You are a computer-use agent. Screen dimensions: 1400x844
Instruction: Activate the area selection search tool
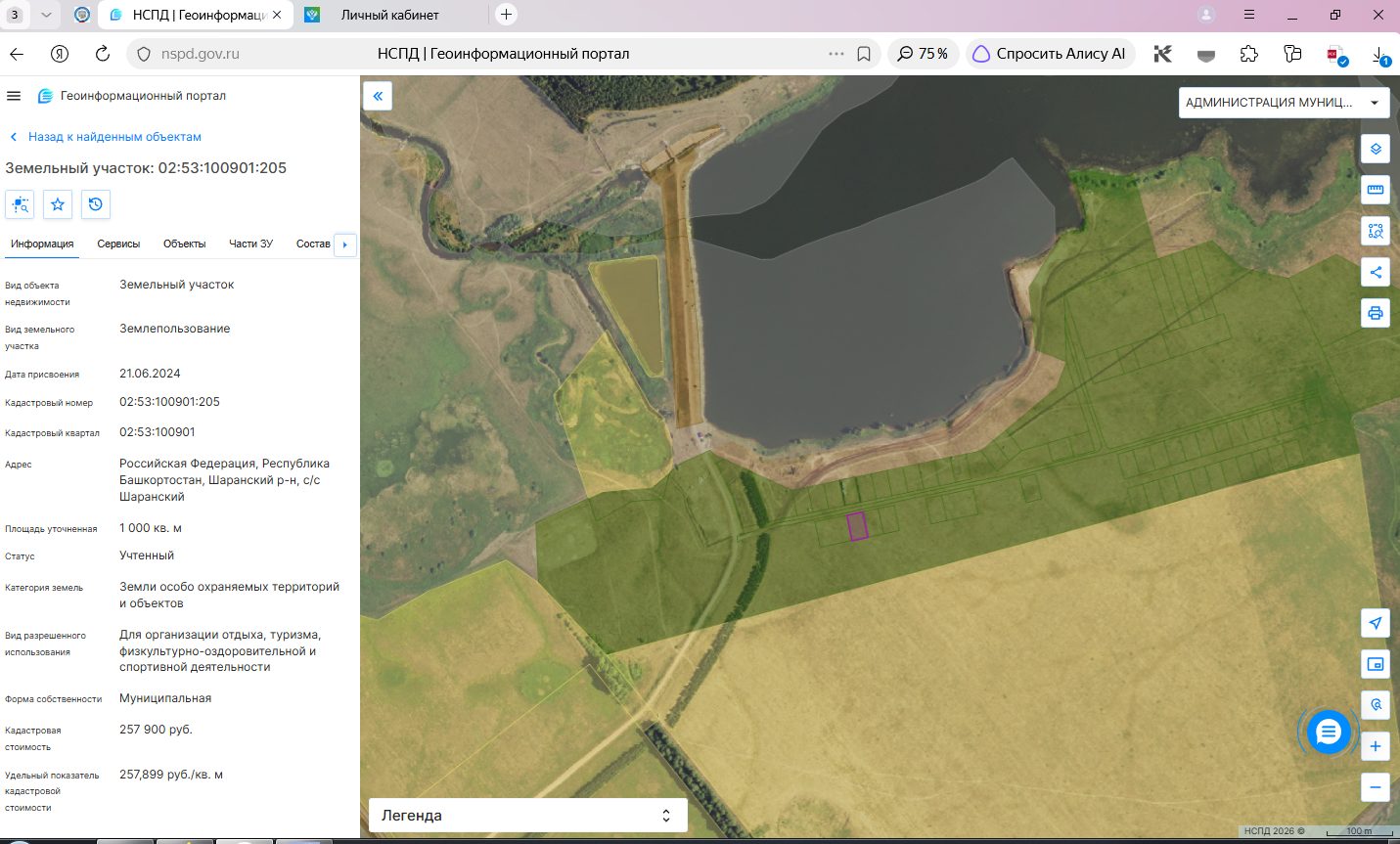(x=1376, y=231)
